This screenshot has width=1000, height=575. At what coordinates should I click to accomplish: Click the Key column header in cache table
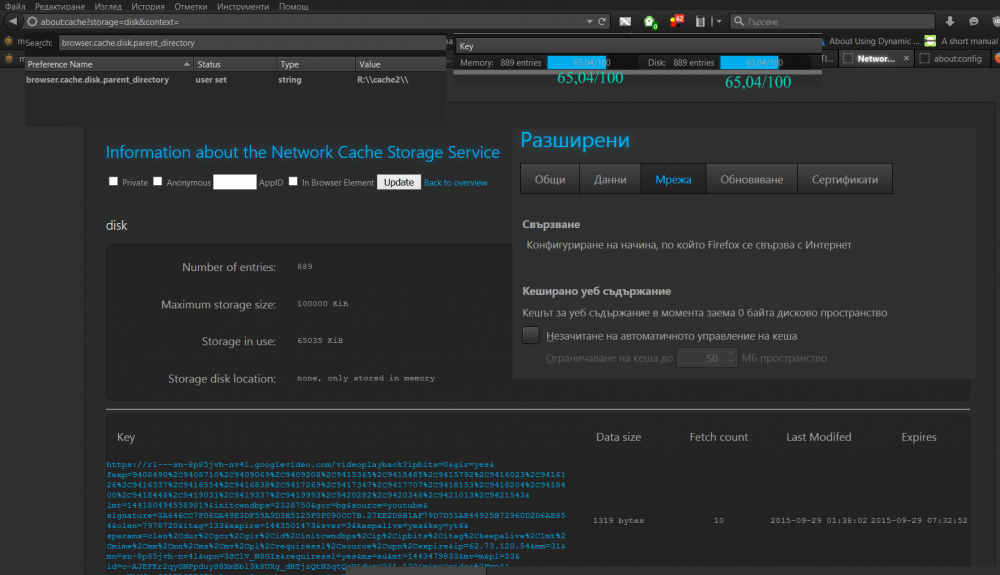click(x=126, y=437)
